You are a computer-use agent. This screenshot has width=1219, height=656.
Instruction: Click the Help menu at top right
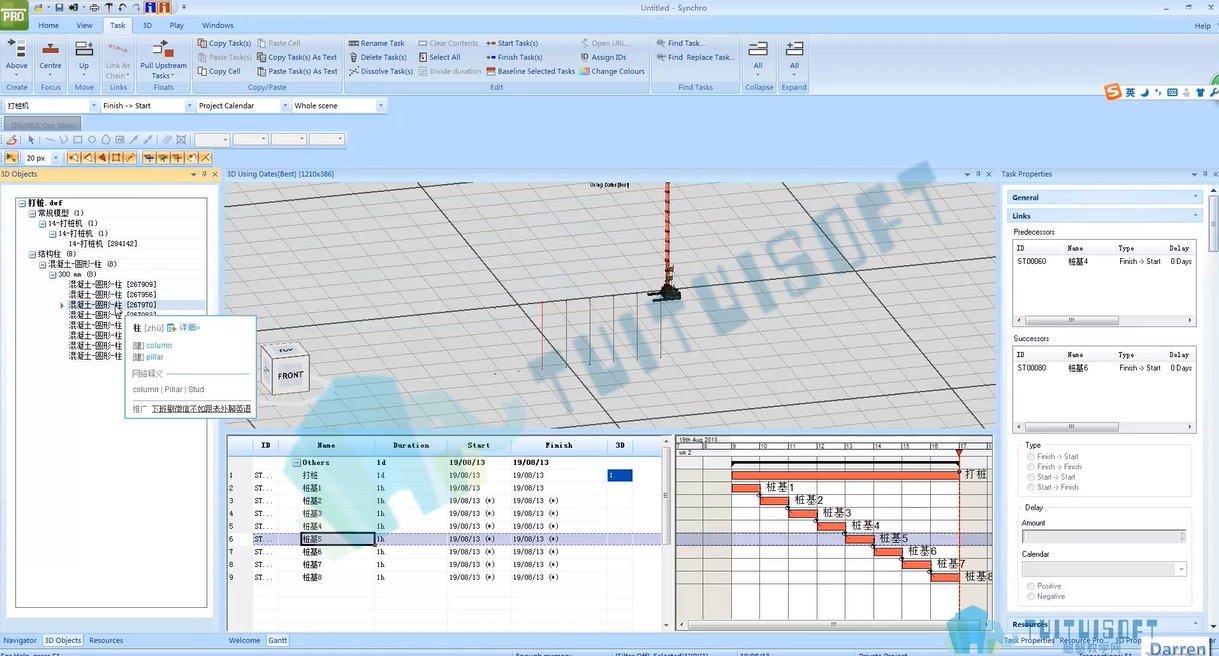(x=1202, y=25)
